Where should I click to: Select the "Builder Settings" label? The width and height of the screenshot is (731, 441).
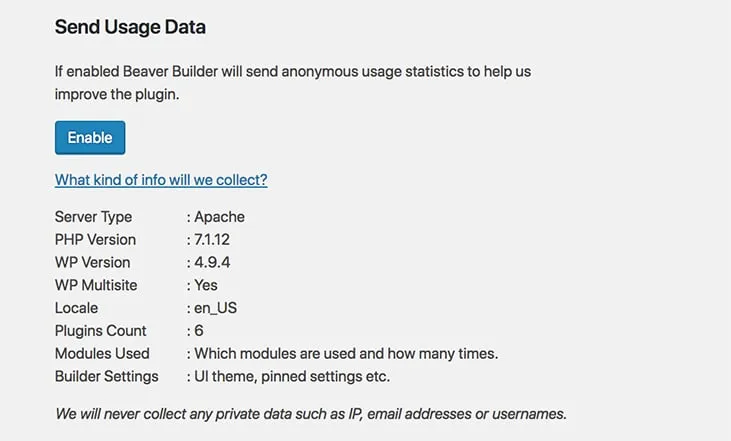(106, 376)
